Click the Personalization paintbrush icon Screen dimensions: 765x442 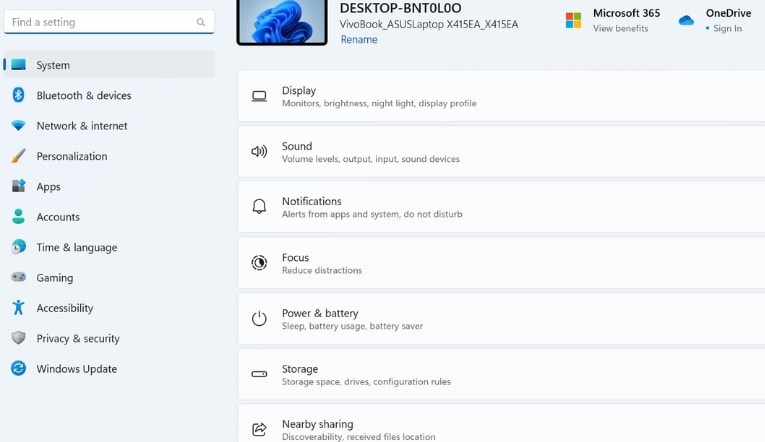pyautogui.click(x=19, y=156)
